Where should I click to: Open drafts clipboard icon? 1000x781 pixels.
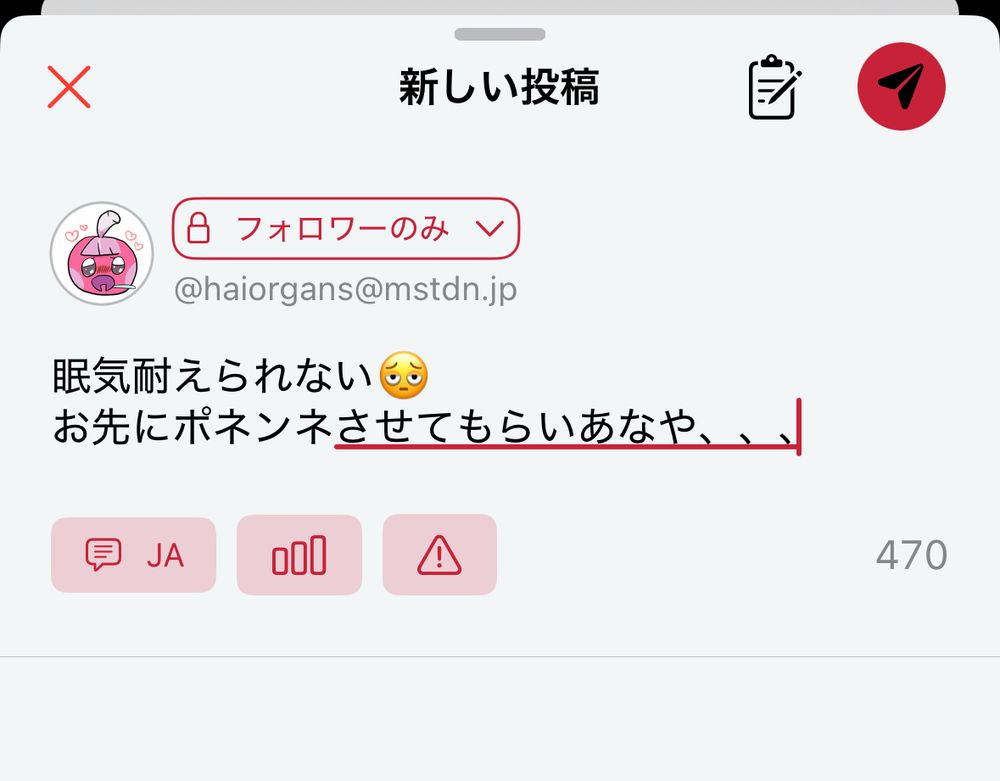pyautogui.click(x=774, y=87)
